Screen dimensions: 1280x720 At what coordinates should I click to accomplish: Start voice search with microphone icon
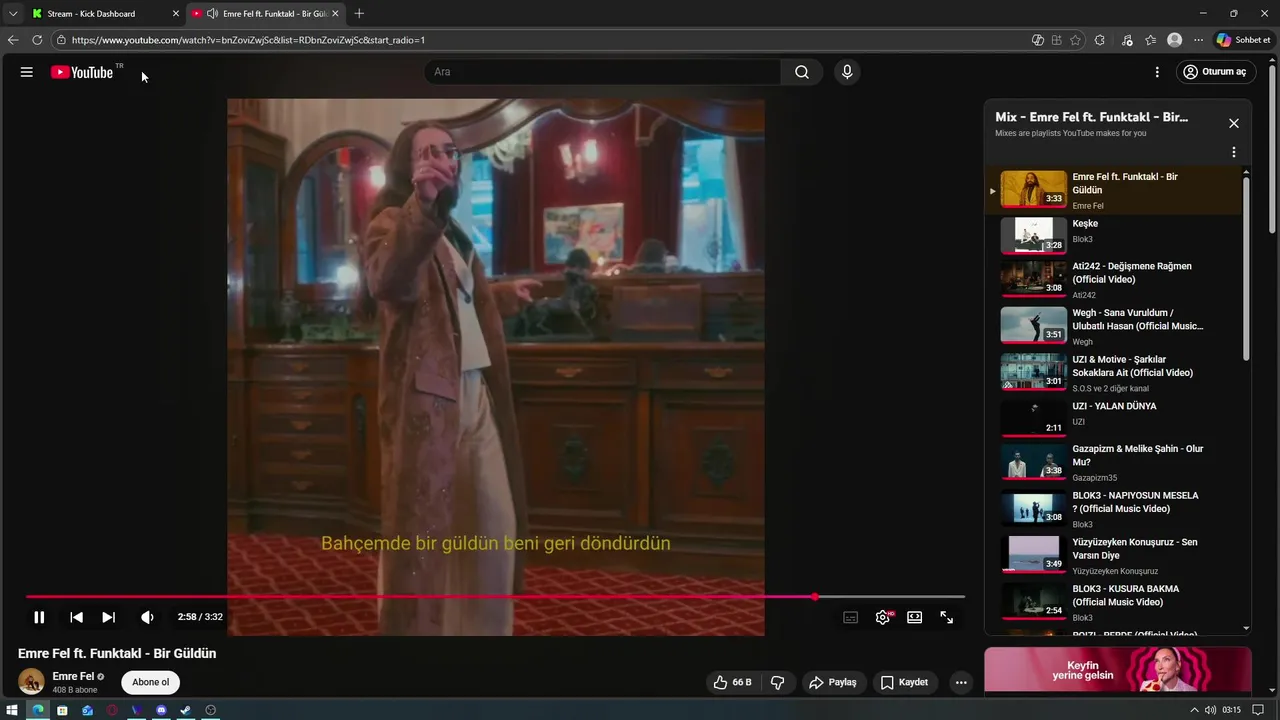[847, 72]
